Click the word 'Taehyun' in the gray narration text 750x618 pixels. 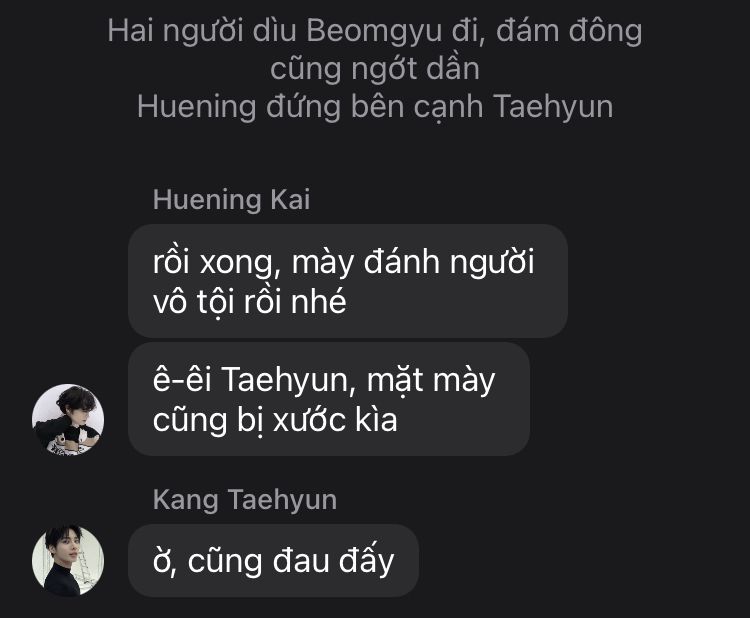(553, 107)
